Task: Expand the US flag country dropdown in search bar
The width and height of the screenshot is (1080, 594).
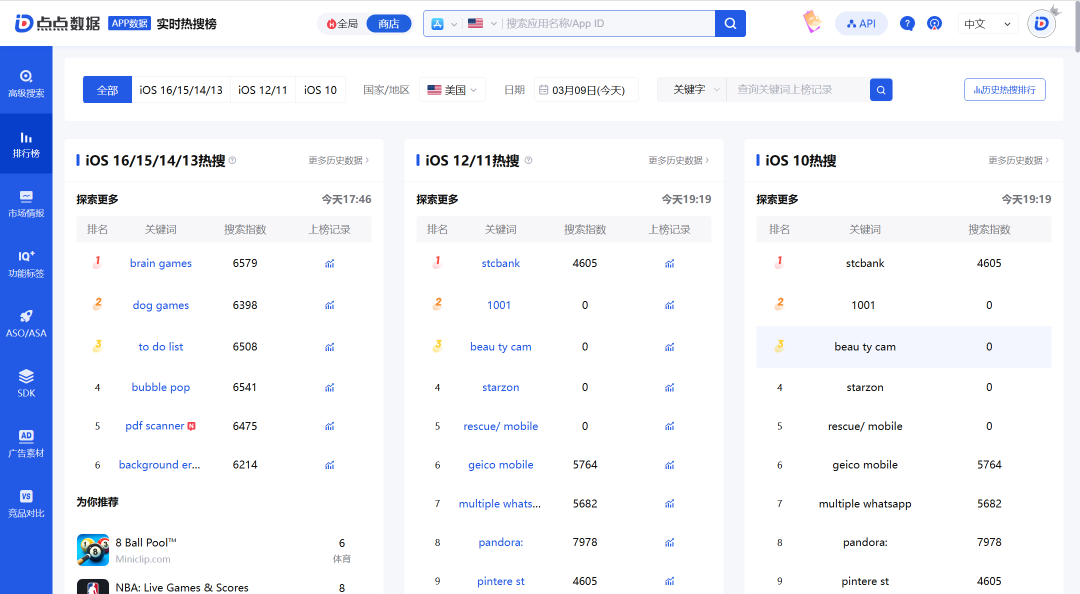Action: pyautogui.click(x=482, y=23)
